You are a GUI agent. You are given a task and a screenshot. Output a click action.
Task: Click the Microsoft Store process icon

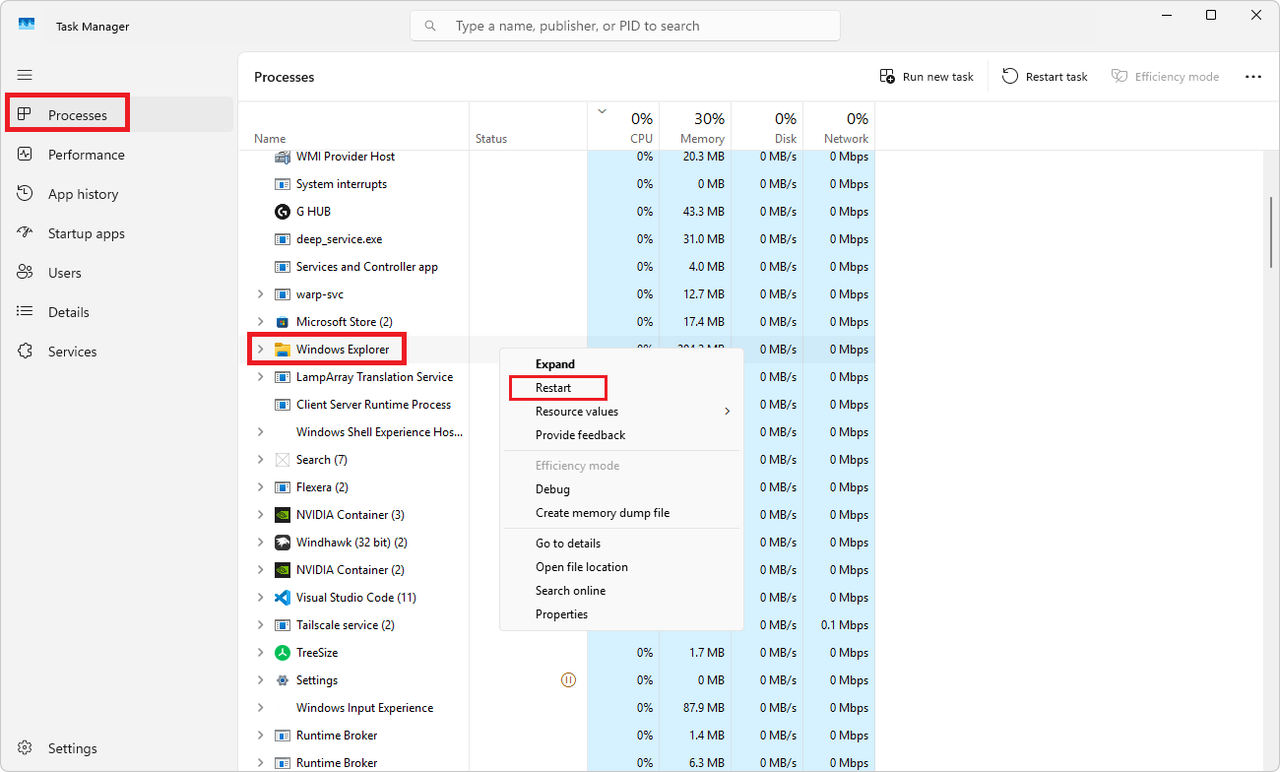tap(282, 322)
